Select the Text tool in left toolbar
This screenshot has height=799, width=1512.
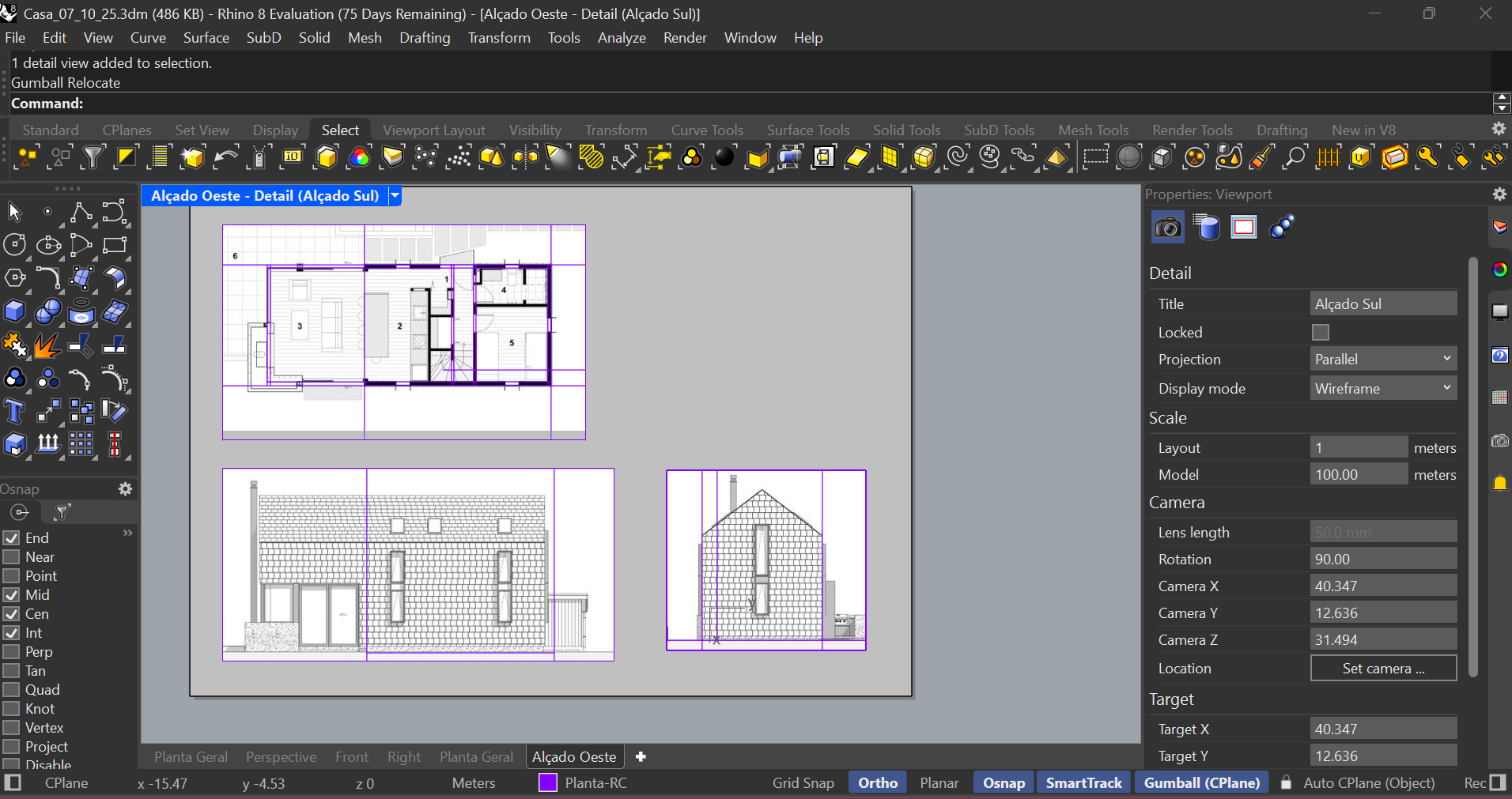tap(14, 412)
